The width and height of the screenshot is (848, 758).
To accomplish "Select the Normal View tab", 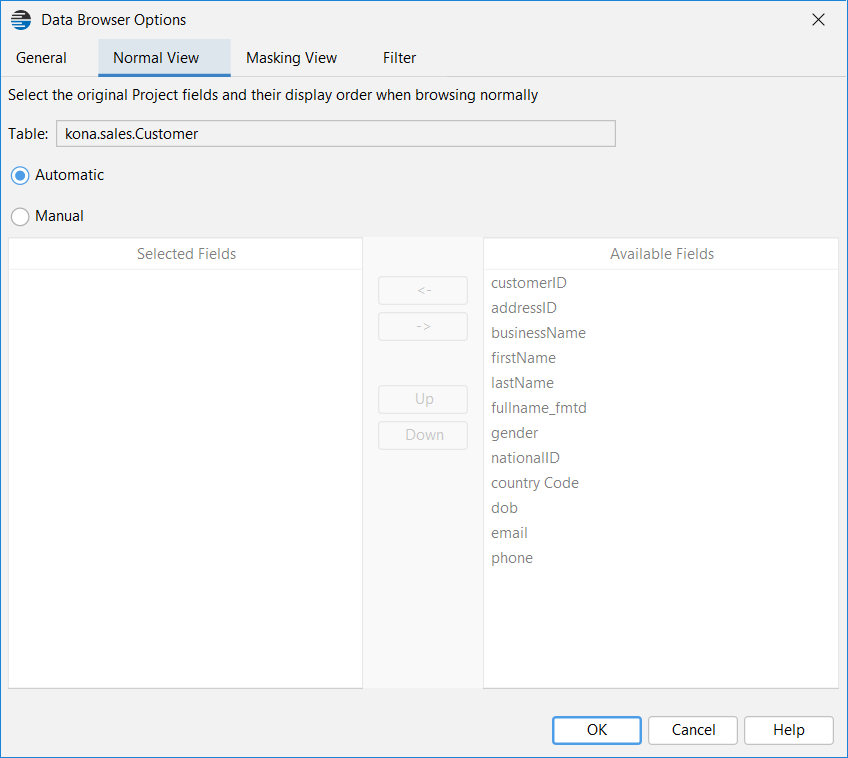I will click(164, 58).
